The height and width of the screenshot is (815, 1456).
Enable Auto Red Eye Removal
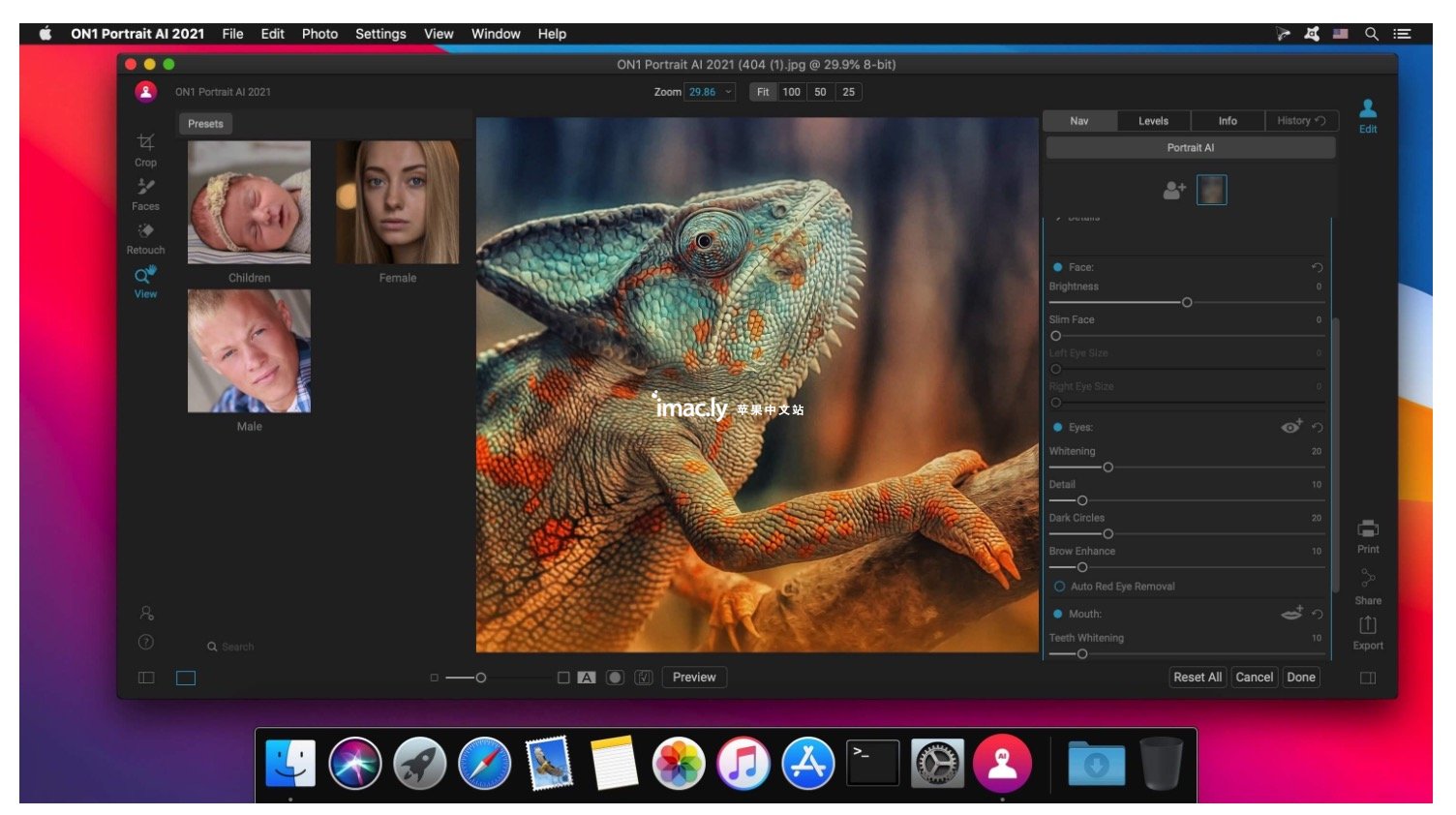click(x=1059, y=587)
